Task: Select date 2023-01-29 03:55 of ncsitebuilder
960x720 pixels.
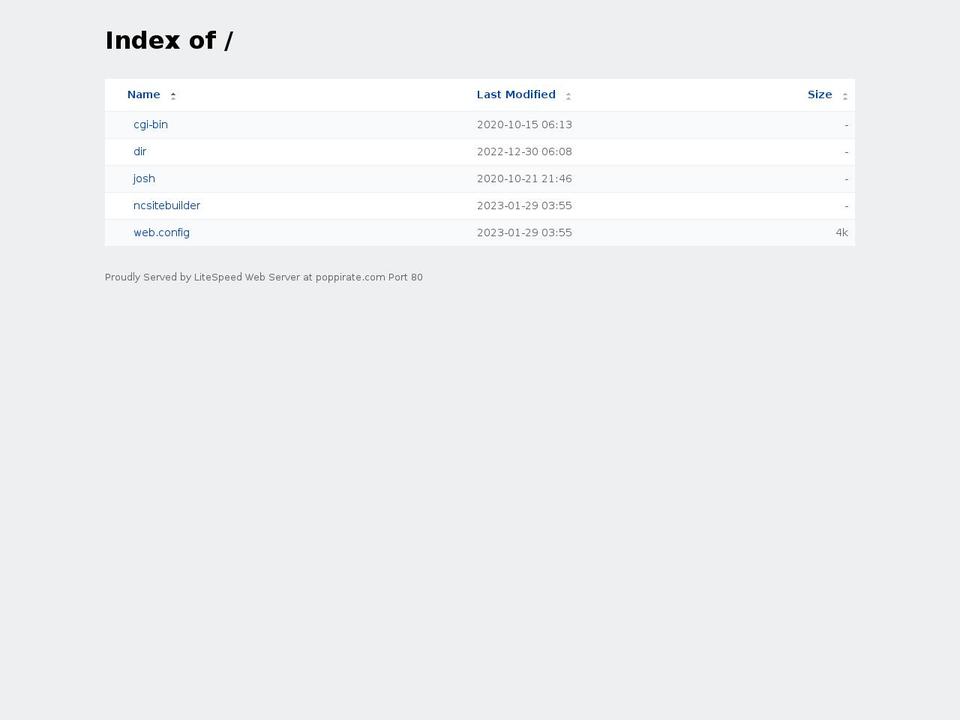Action: 525,206
